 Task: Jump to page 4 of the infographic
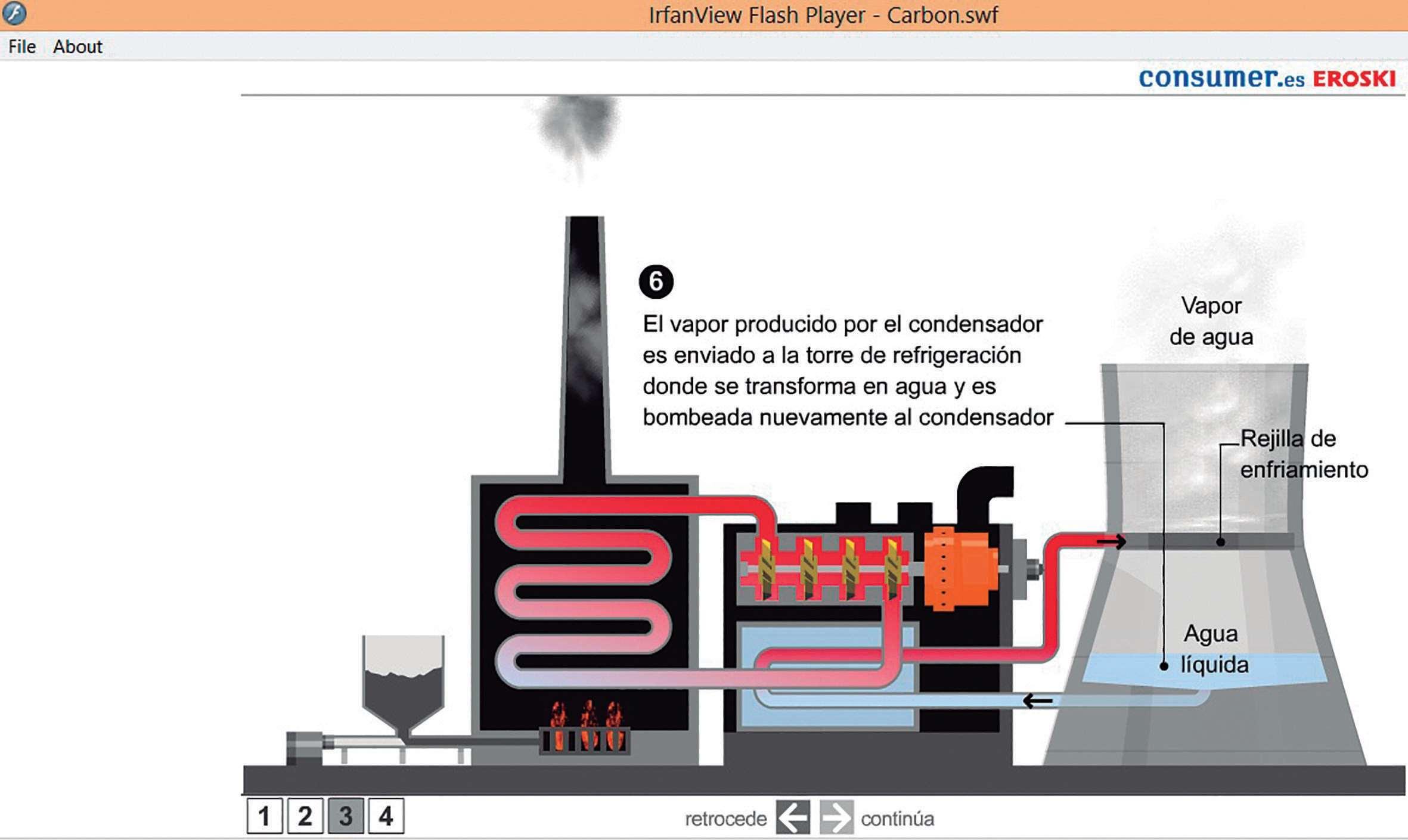tap(386, 816)
